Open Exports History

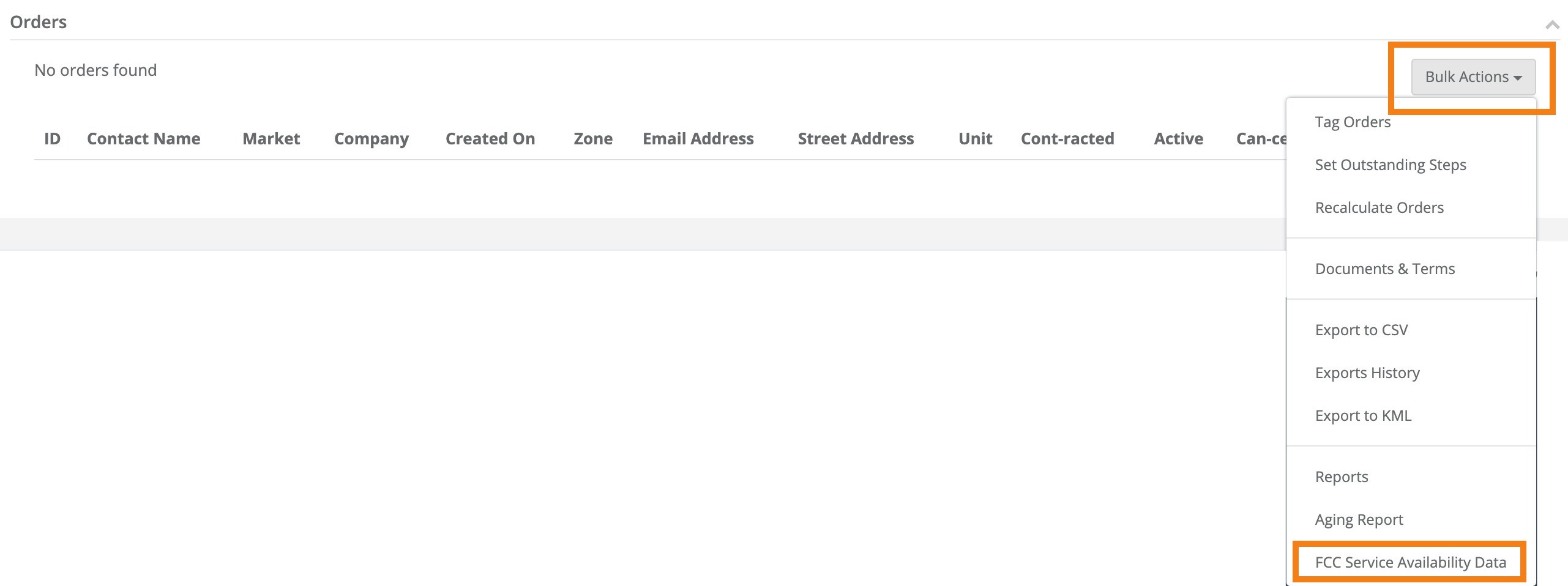1367,372
